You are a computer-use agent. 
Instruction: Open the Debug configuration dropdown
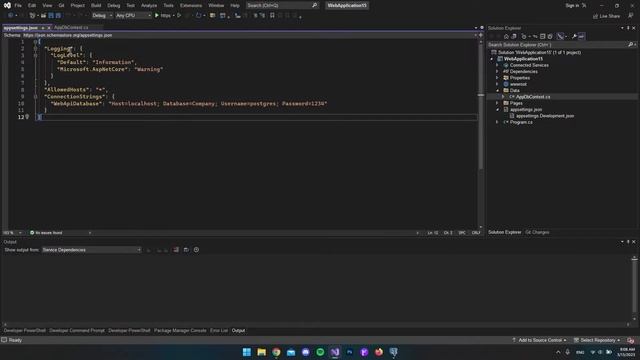click(102, 16)
